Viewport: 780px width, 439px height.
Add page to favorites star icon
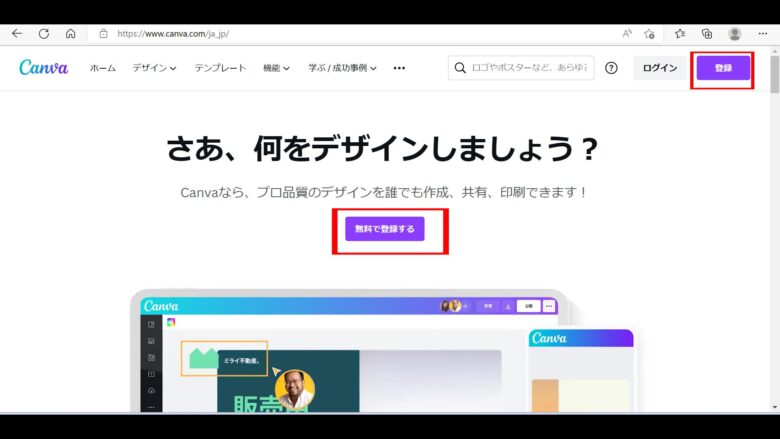649,34
